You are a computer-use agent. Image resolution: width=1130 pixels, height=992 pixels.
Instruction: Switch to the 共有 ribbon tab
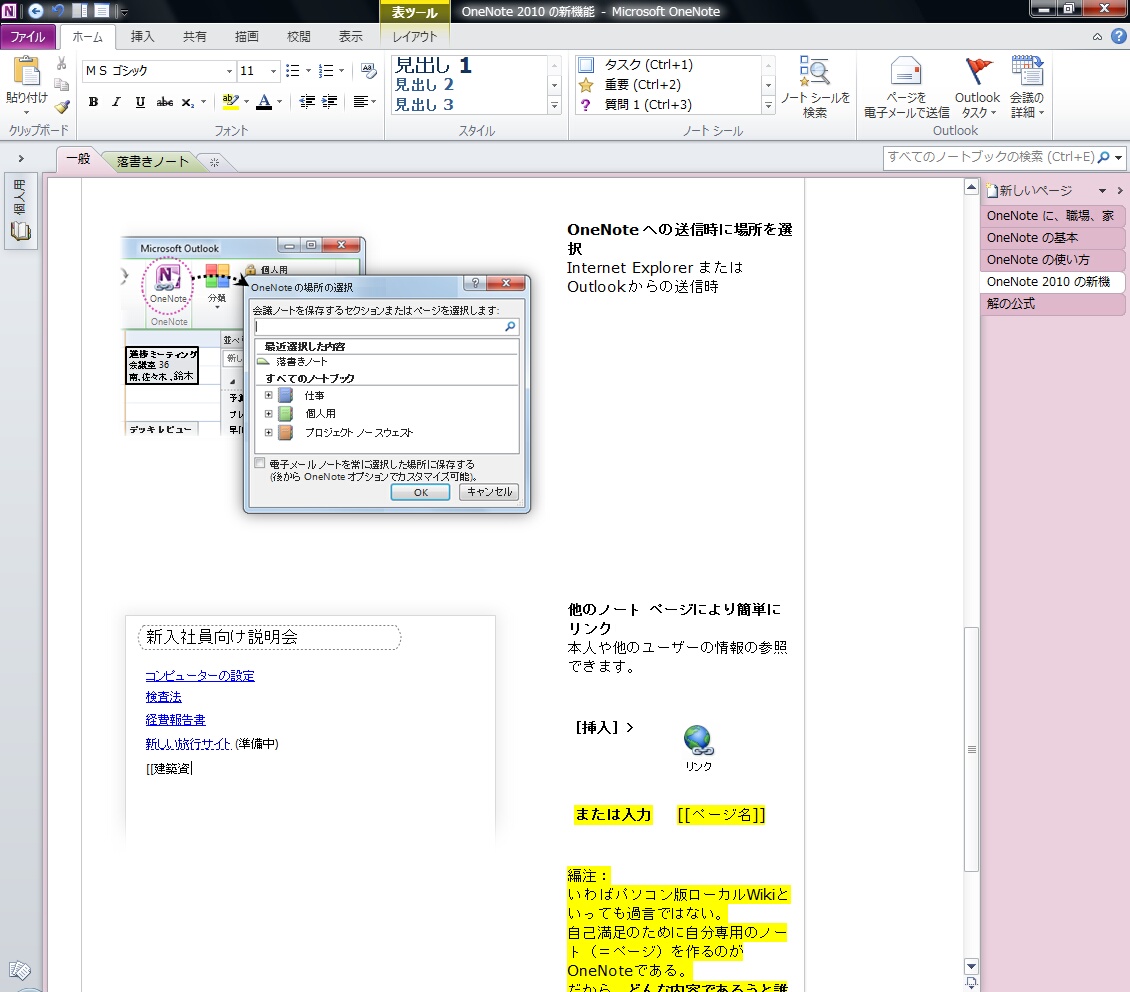pos(195,37)
